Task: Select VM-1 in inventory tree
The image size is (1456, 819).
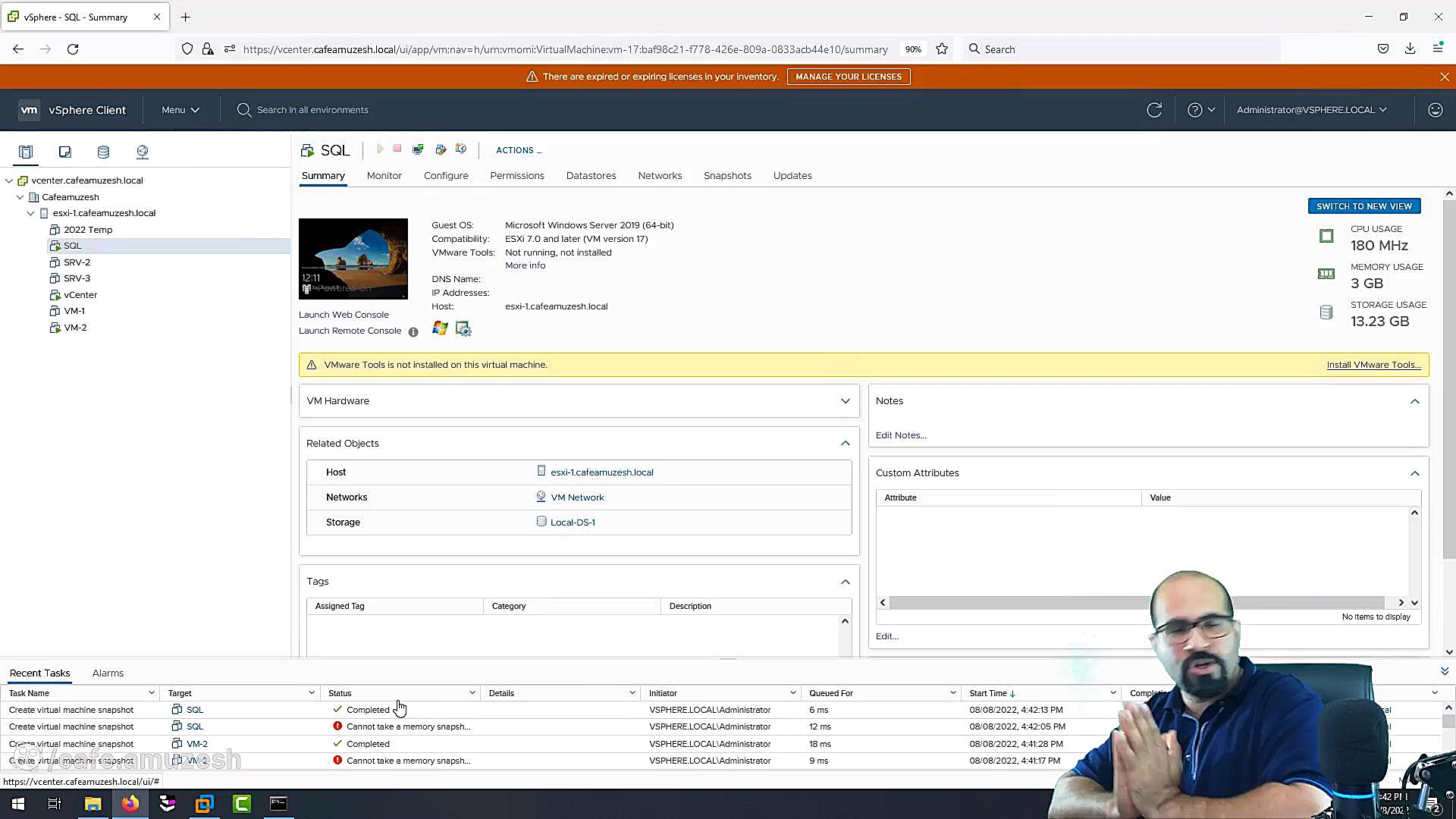Action: coord(74,311)
